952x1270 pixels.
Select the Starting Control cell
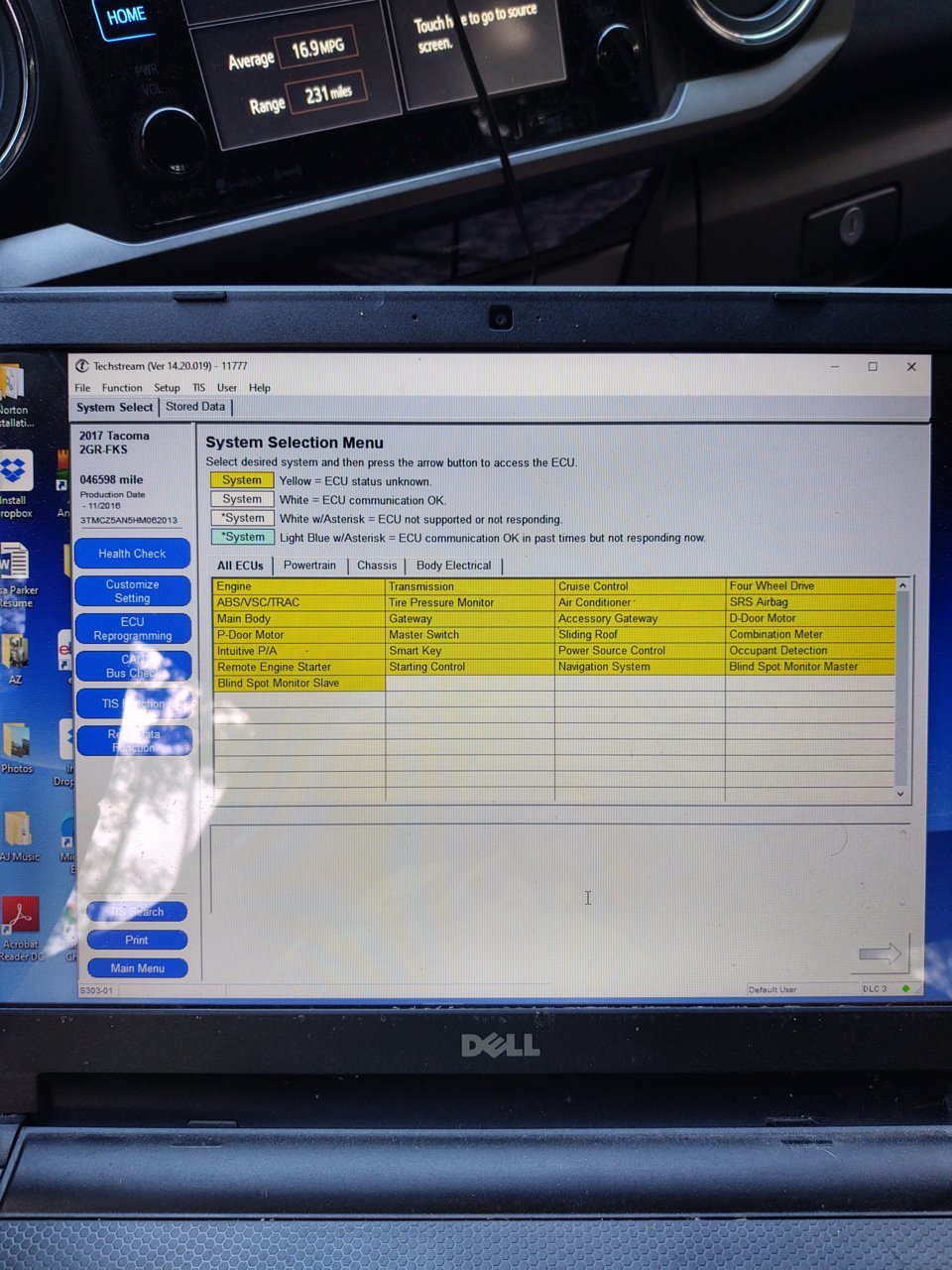[x=470, y=667]
